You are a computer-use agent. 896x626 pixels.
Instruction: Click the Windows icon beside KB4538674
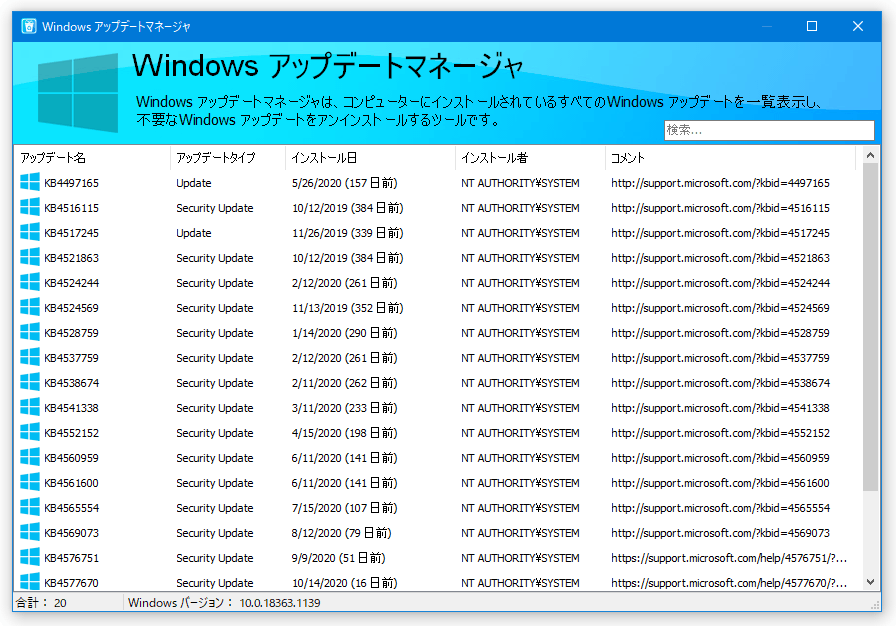pyautogui.click(x=30, y=383)
